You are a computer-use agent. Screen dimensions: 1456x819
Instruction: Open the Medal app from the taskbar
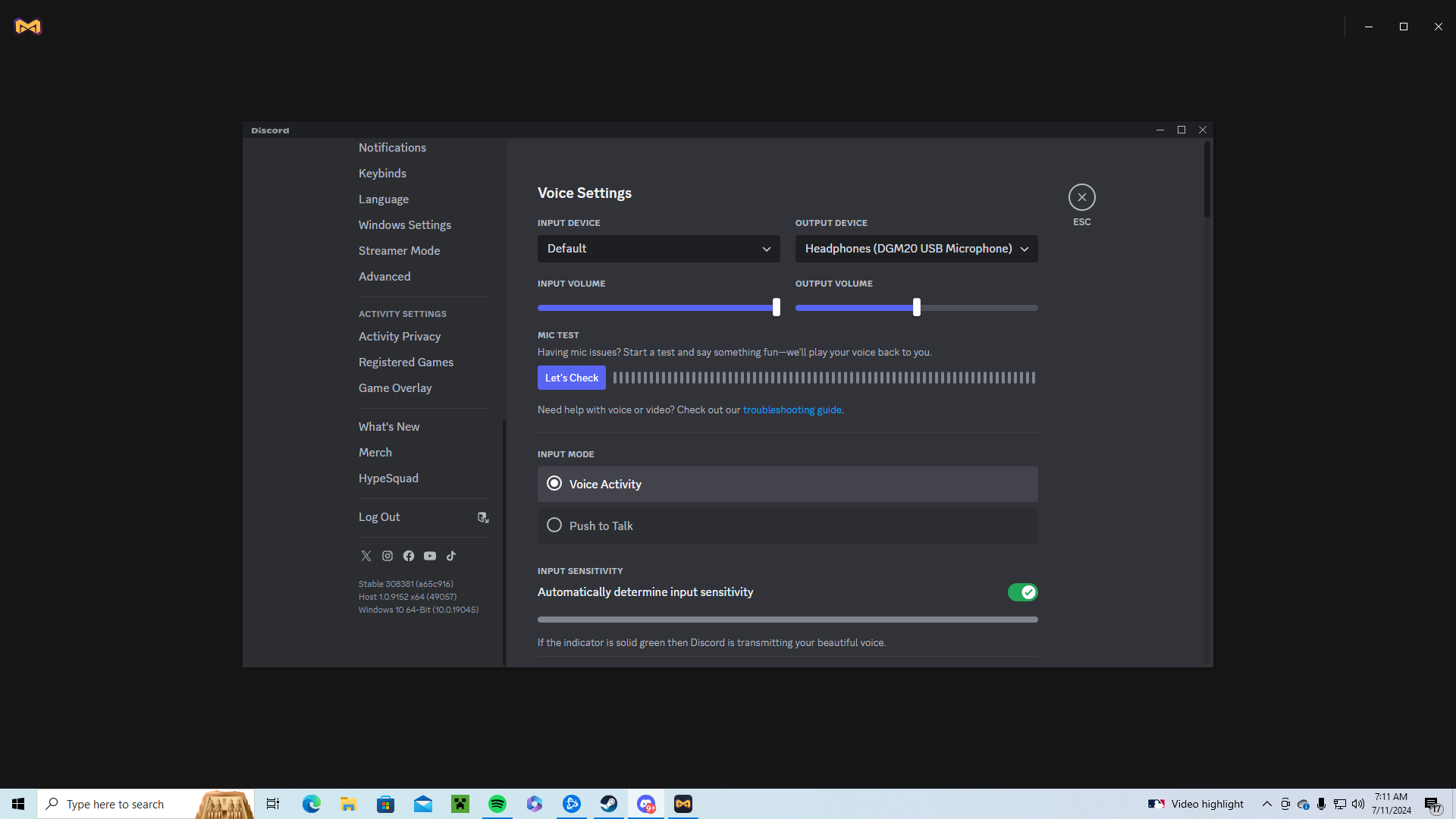683,804
